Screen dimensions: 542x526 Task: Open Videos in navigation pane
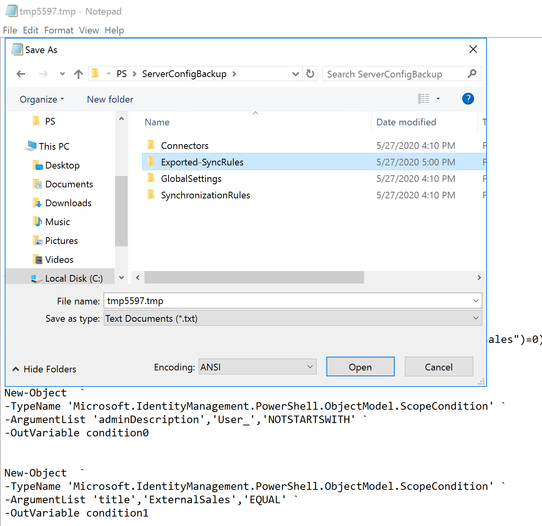[x=53, y=260]
